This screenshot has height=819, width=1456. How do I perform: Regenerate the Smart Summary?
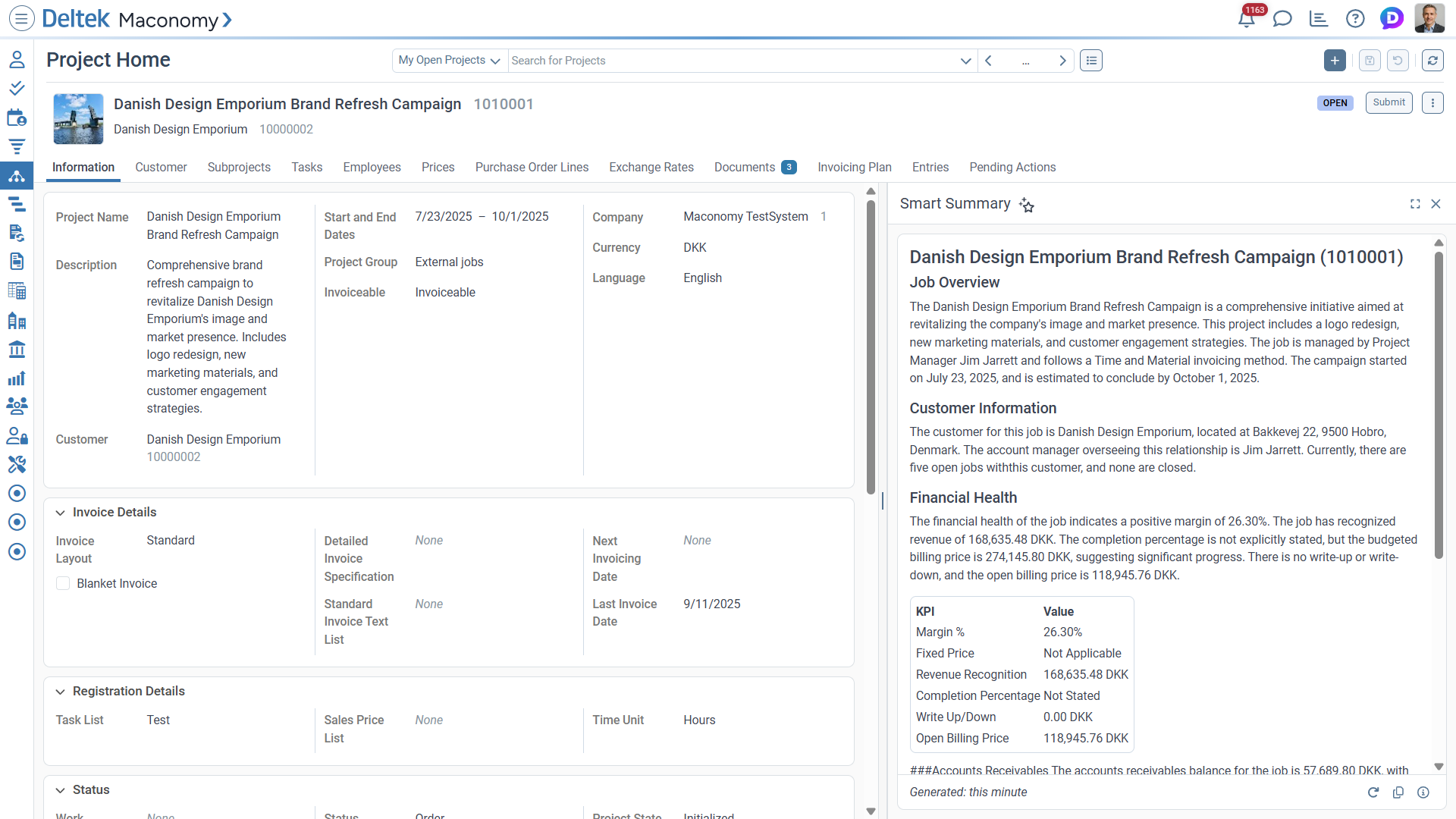[x=1373, y=792]
